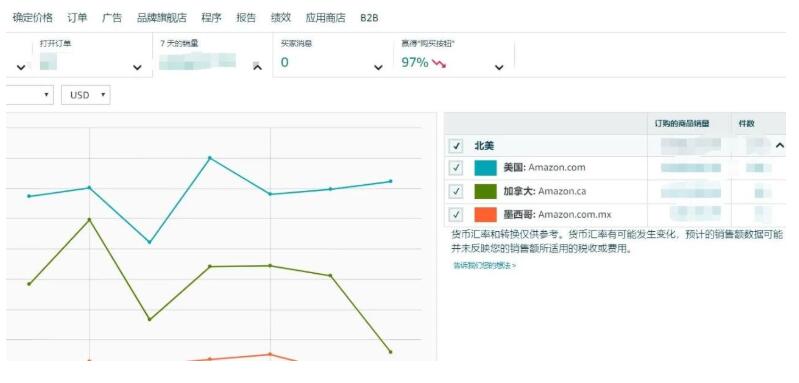This screenshot has height=383, width=799.
Task: Open the USD currency dropdown
Action: point(86,95)
